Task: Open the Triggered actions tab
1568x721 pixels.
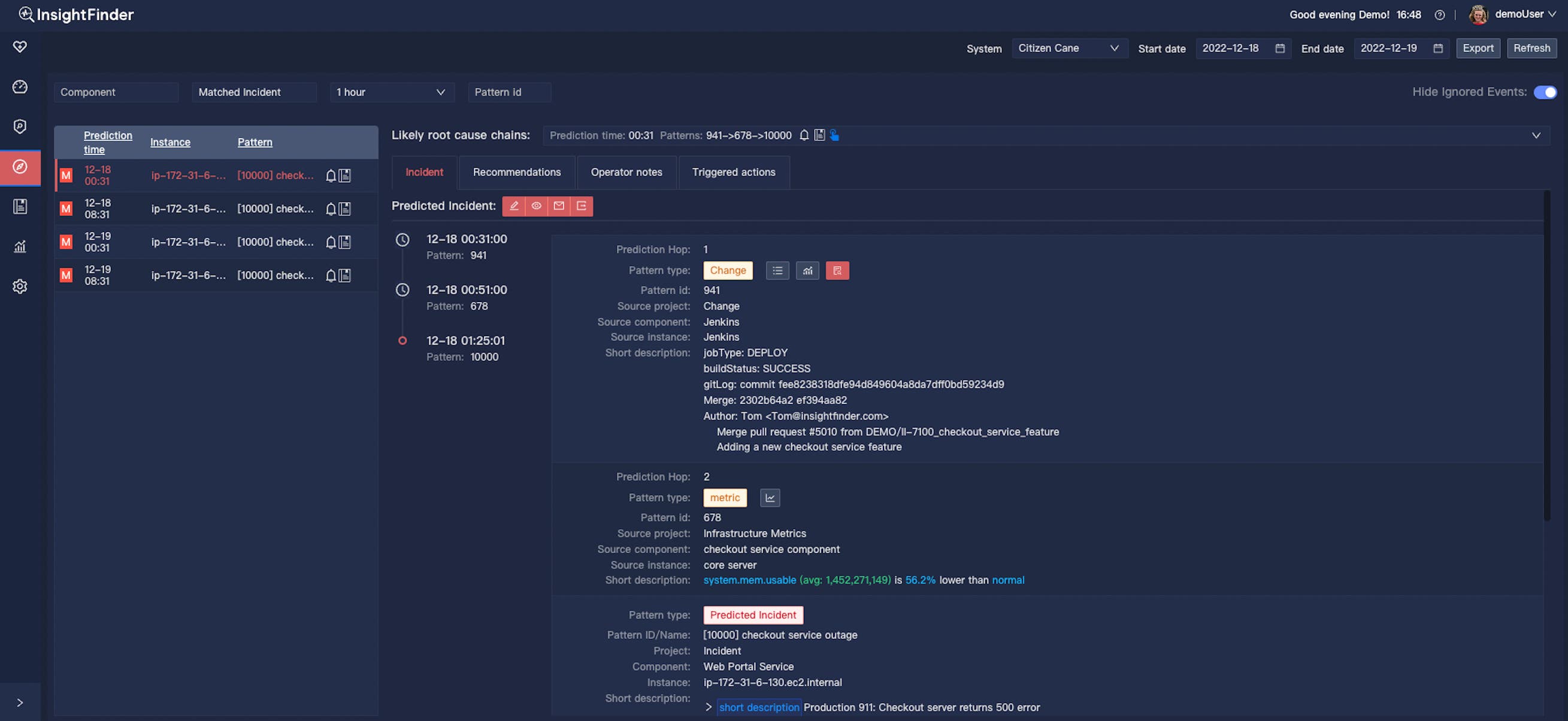Action: 734,173
